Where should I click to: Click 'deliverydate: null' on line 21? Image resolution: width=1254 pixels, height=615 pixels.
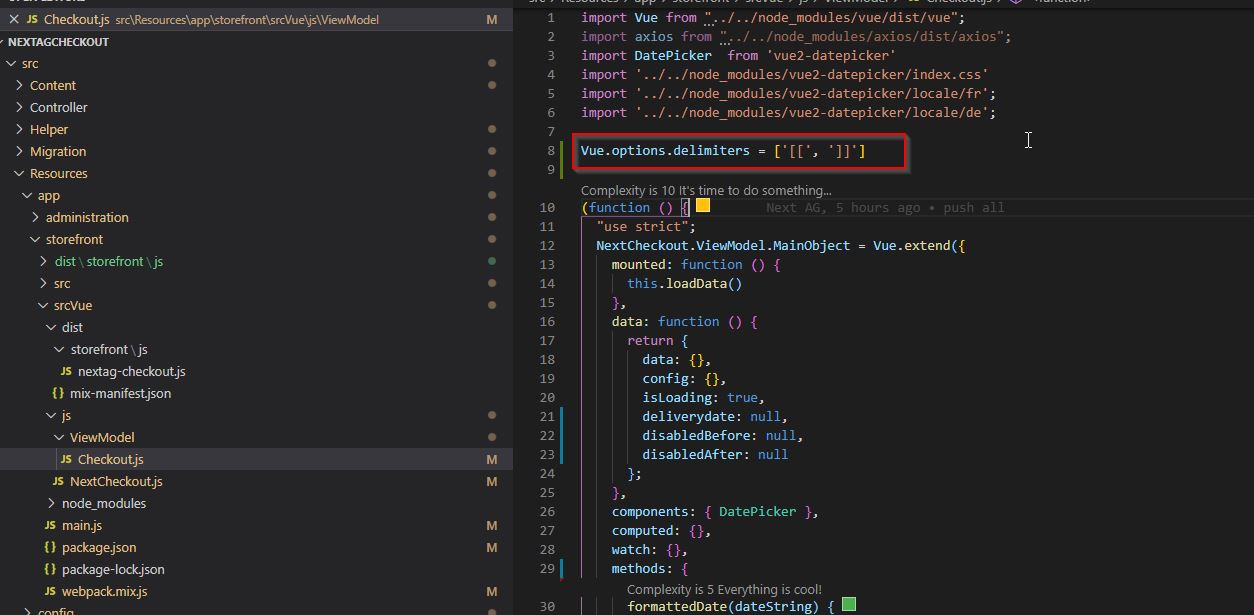[x=711, y=416]
